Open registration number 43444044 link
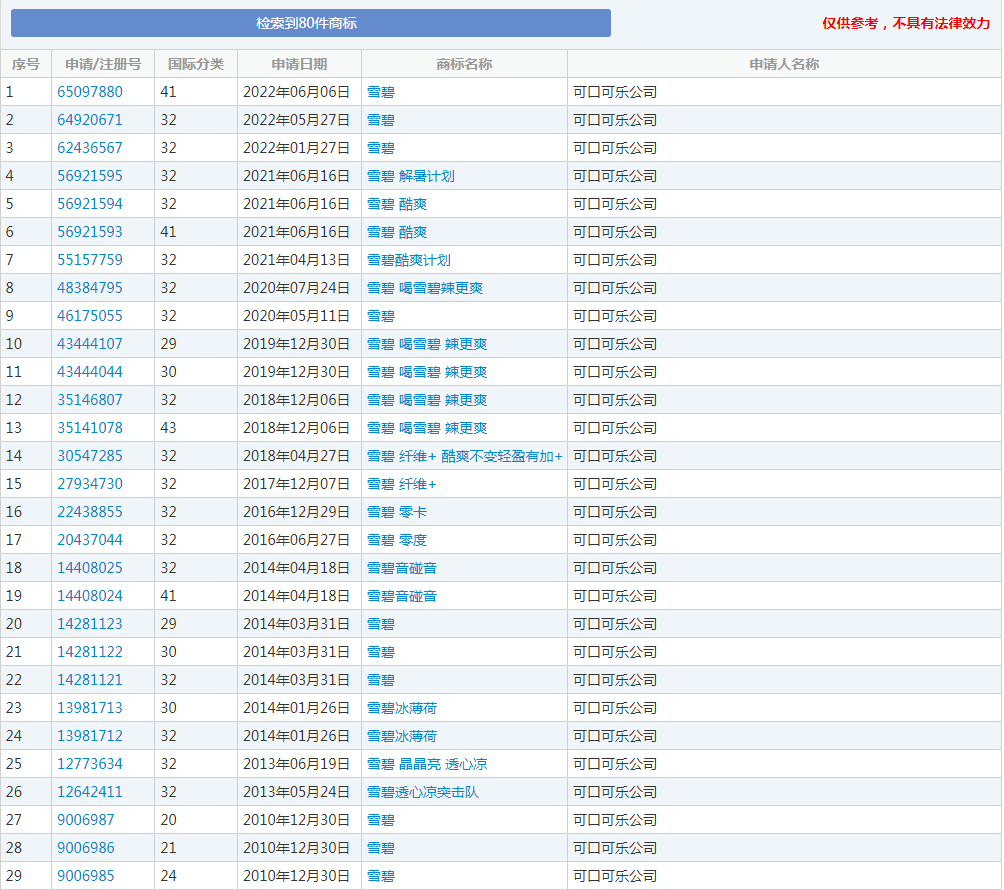 tap(90, 372)
